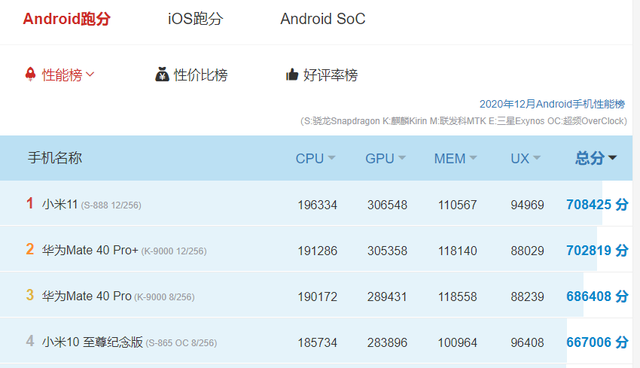This screenshot has width=640, height=368.
Task: Click the rank number 1
Action: pos(30,203)
